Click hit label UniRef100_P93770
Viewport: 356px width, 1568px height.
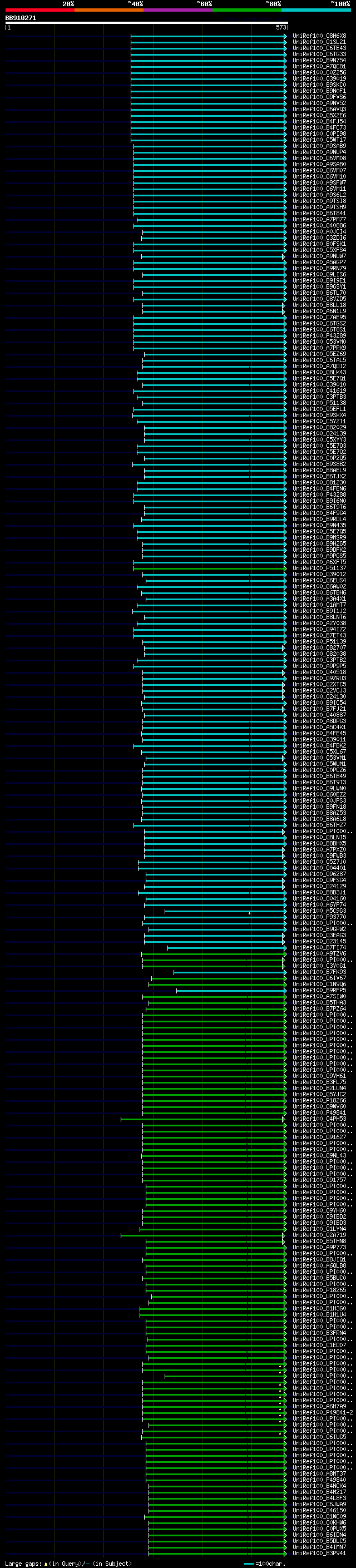pos(319,917)
